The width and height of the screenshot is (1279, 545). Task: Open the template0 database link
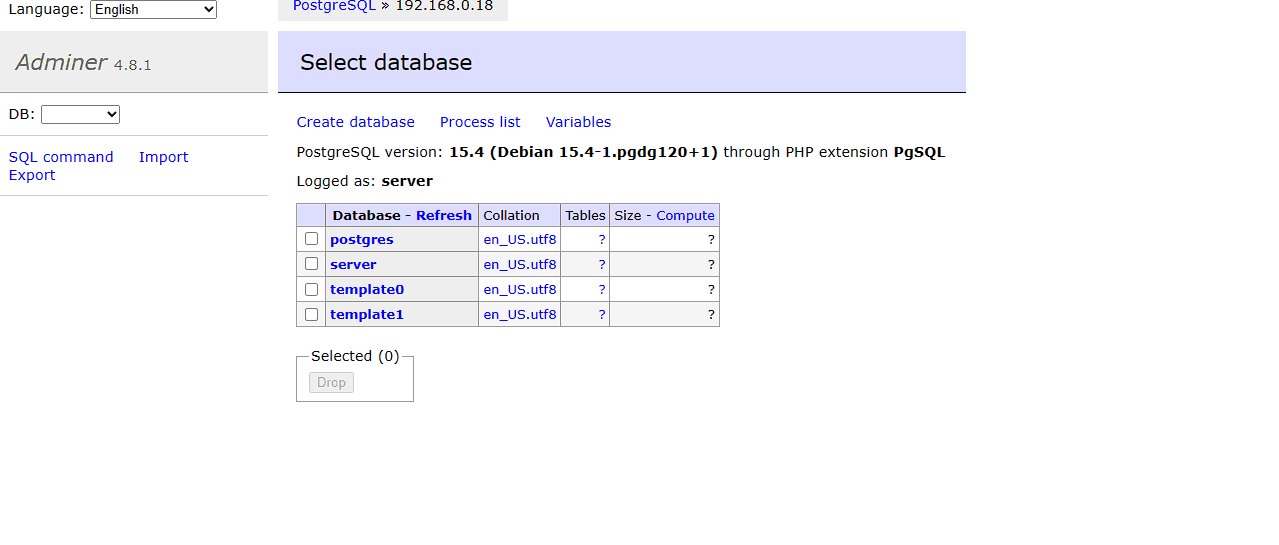click(366, 289)
